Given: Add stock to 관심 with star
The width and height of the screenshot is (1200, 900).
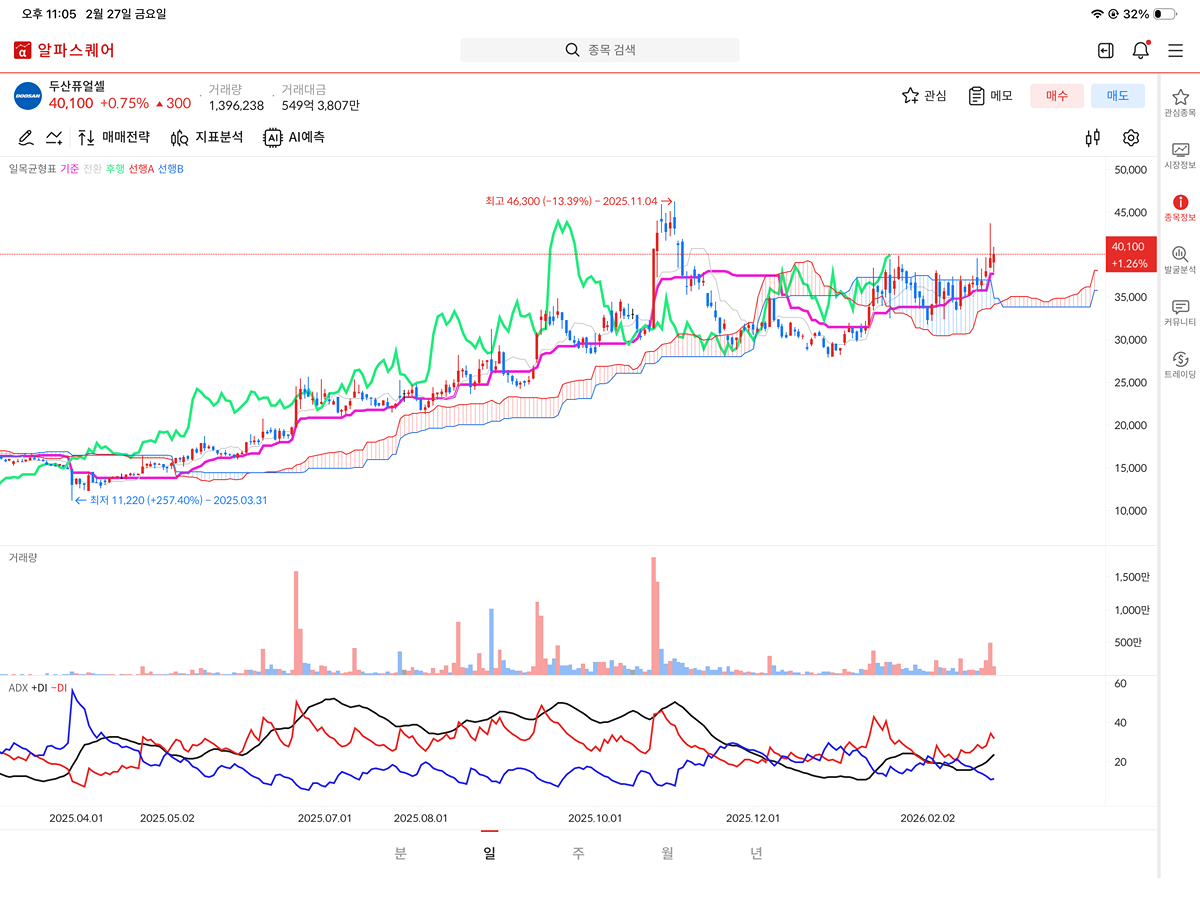Looking at the screenshot, I should point(924,96).
